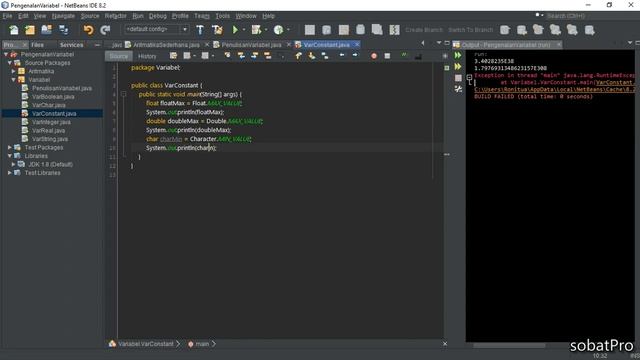Click the Toggle Bookmark icon in editor toolbar
This screenshot has height=360, width=640.
[x=325, y=56]
